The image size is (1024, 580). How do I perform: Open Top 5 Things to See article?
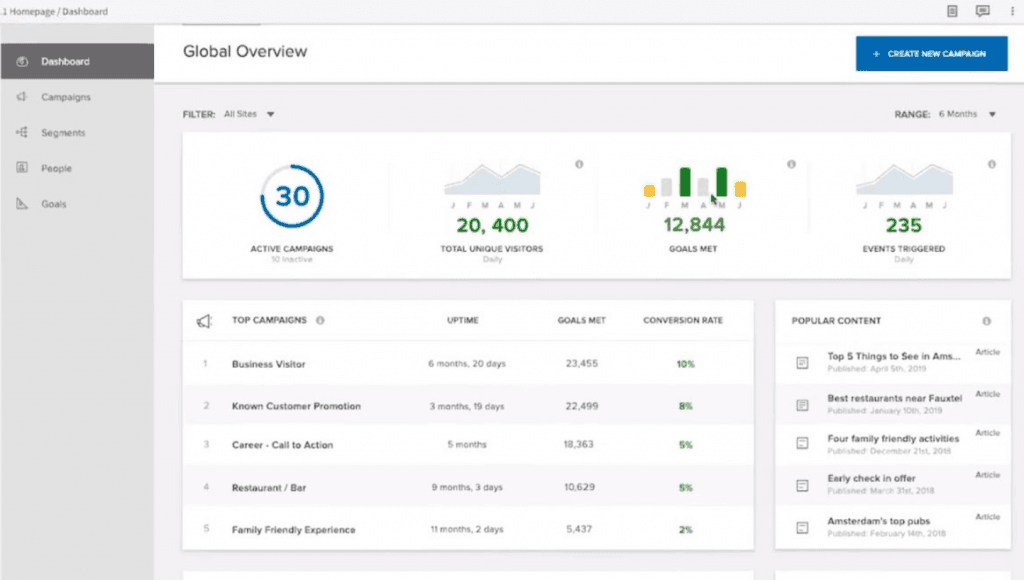coord(893,357)
